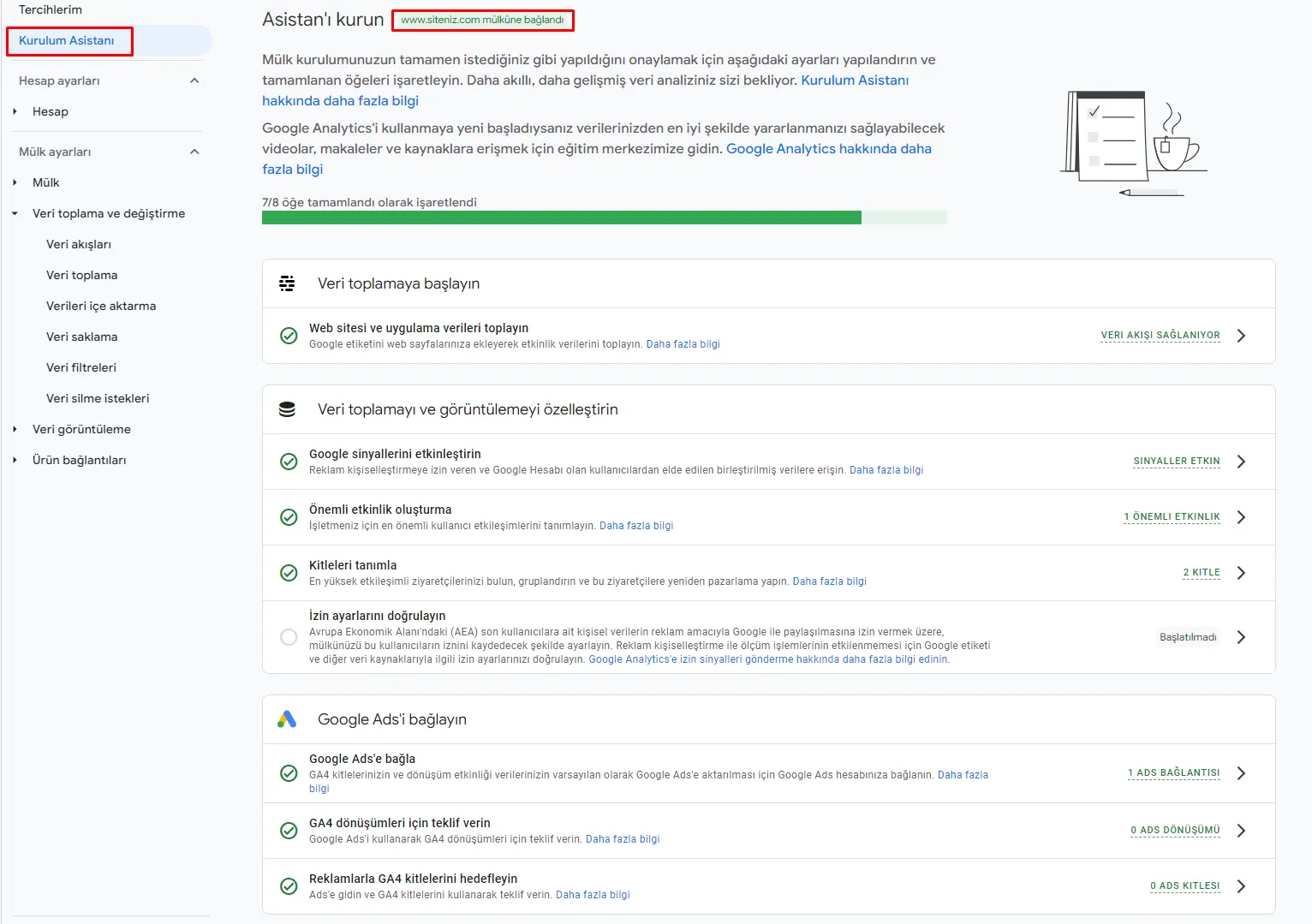Viewport: 1312px width, 924px height.
Task: Click Kurulum Asistanı hakkında daha fazla bilgi link
Action: 585,90
